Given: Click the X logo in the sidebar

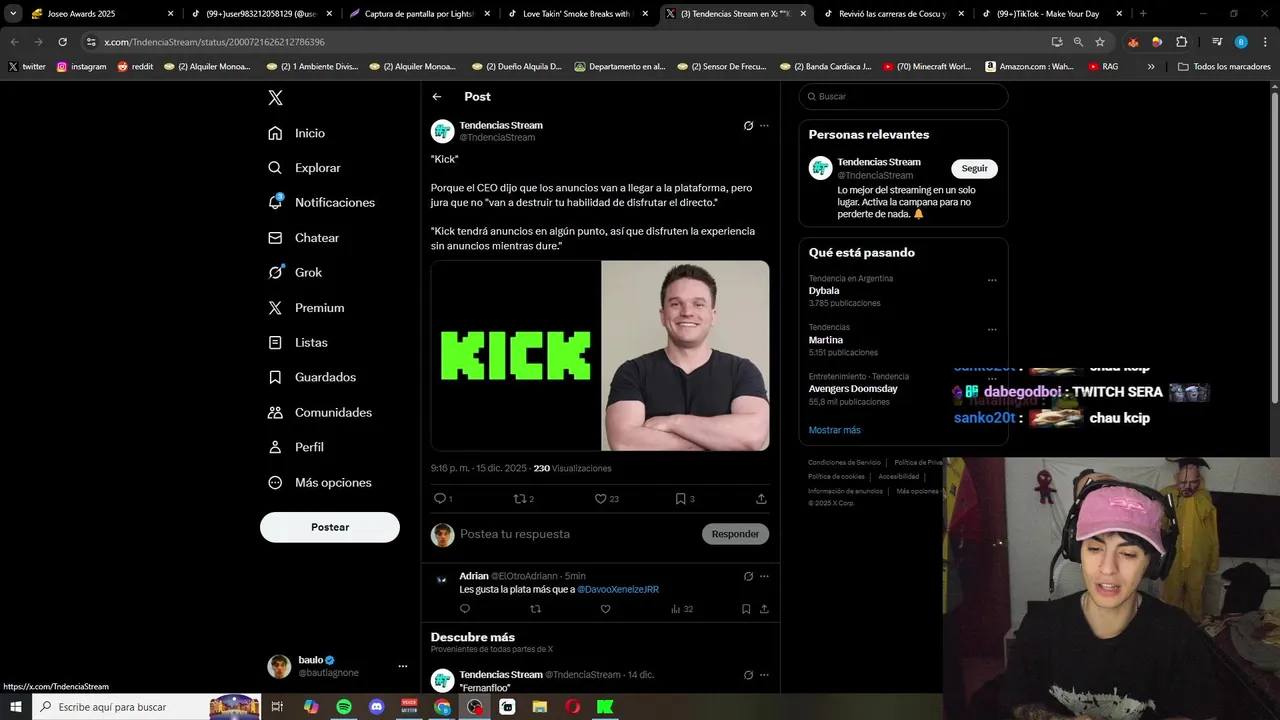Looking at the screenshot, I should point(276,98).
